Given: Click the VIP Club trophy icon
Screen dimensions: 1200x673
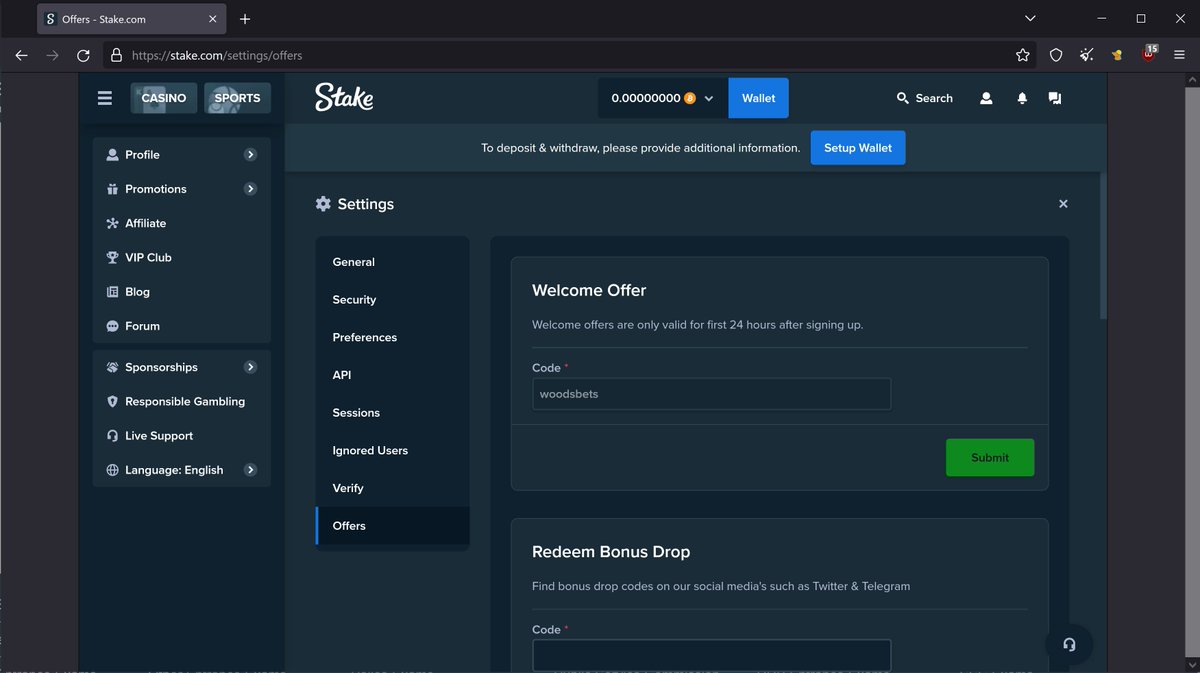Looking at the screenshot, I should tap(112, 257).
